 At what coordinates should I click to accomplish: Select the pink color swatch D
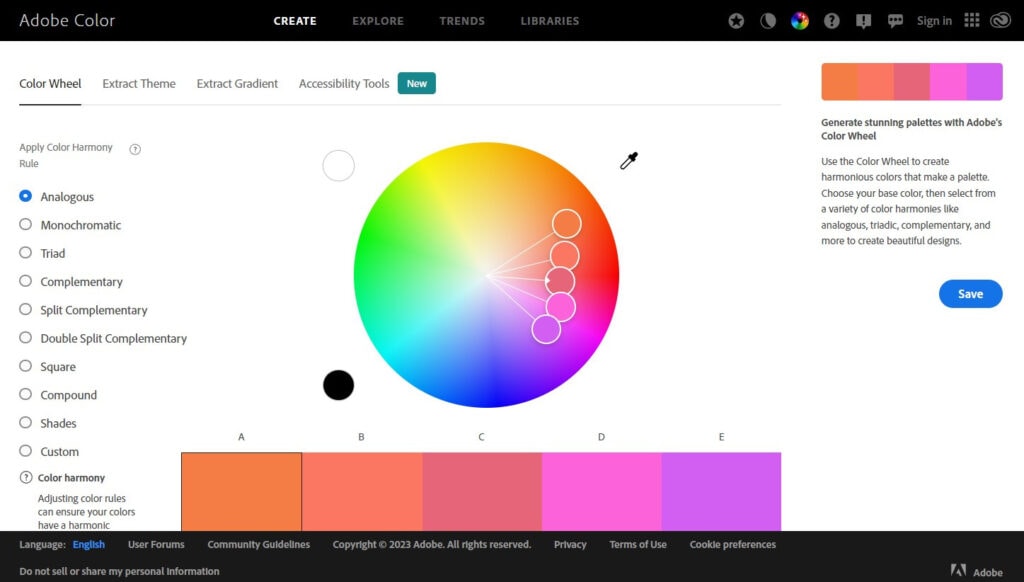click(x=601, y=491)
